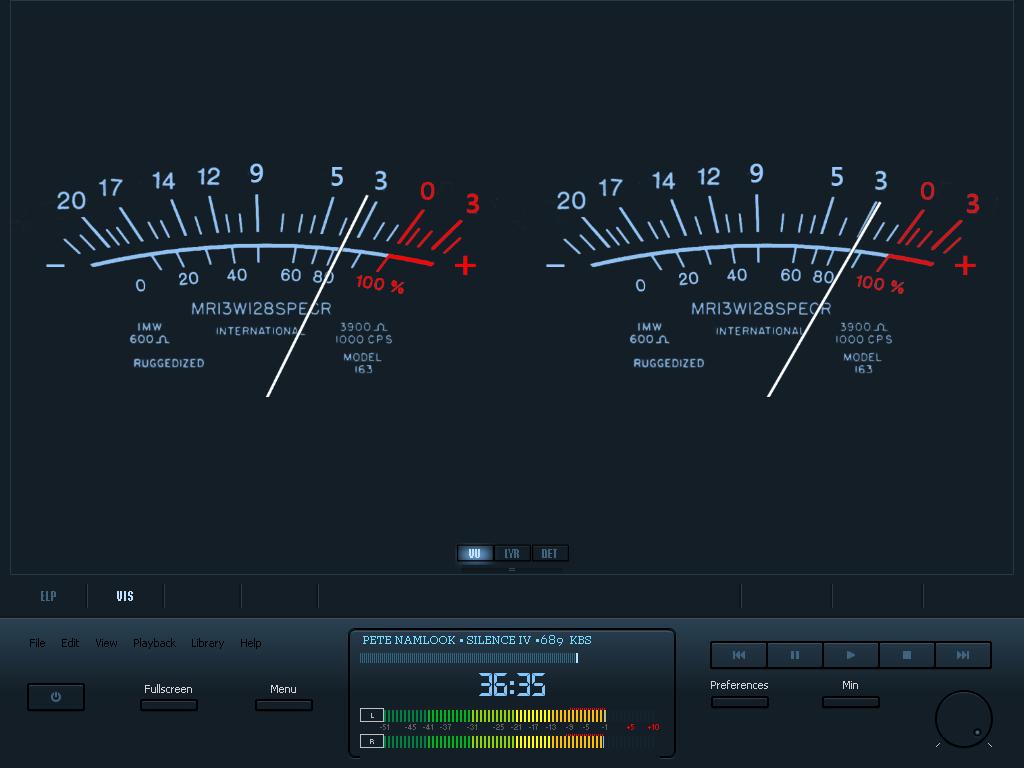Switch to the DET visualization mode
The height and width of the screenshot is (768, 1024).
(549, 553)
